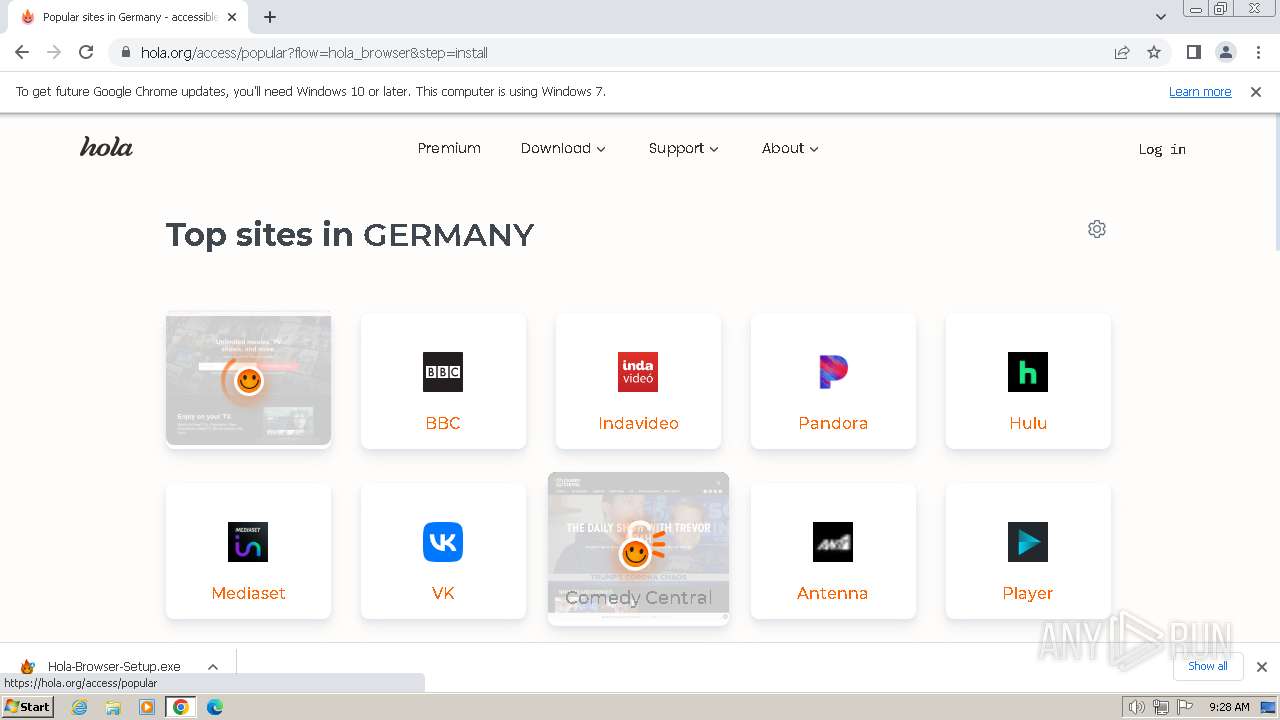Open the Mediaset site tile icon
Image resolution: width=1280 pixels, height=720 pixels.
pyautogui.click(x=248, y=542)
